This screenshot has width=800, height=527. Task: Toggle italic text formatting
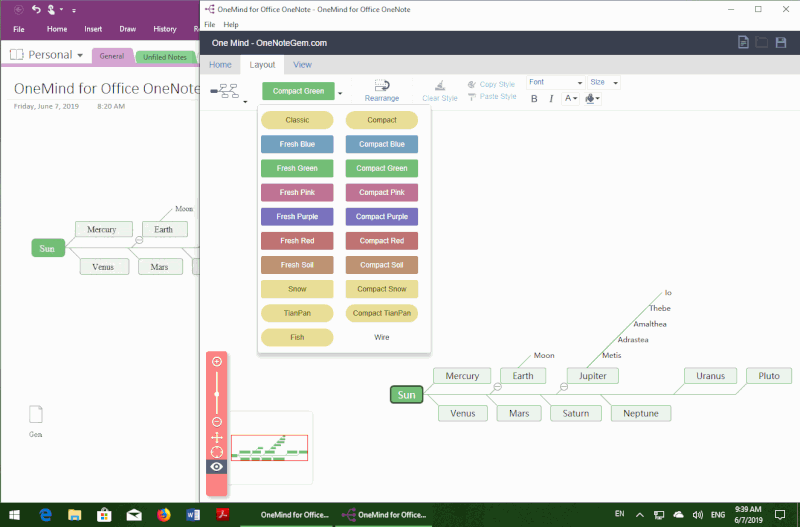coord(551,98)
